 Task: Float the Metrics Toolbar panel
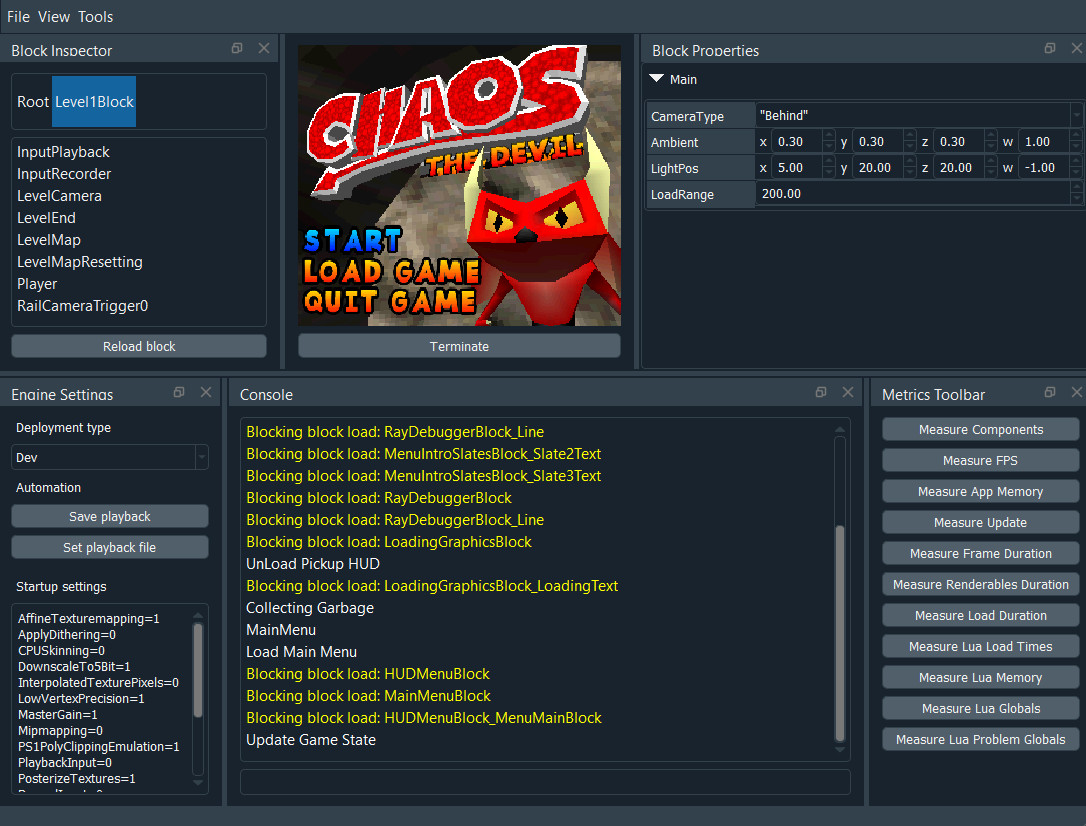(1050, 393)
